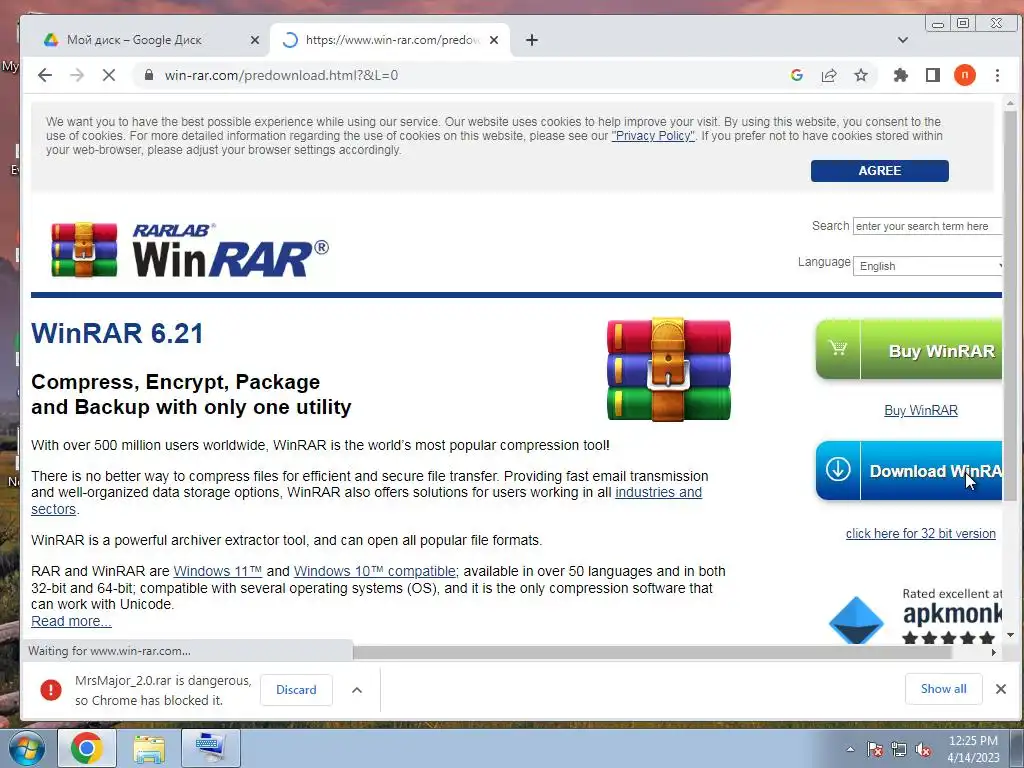Open the Chrome profile avatar

pos(965,75)
